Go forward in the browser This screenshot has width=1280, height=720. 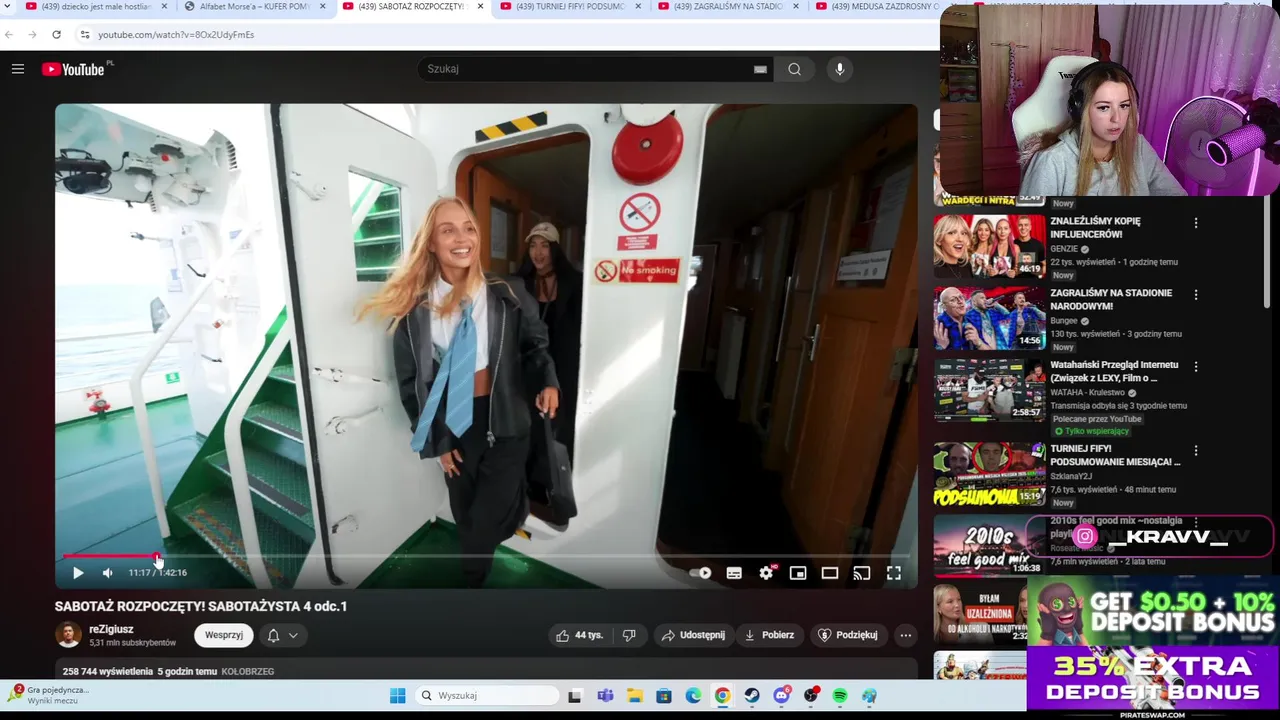pos(32,34)
